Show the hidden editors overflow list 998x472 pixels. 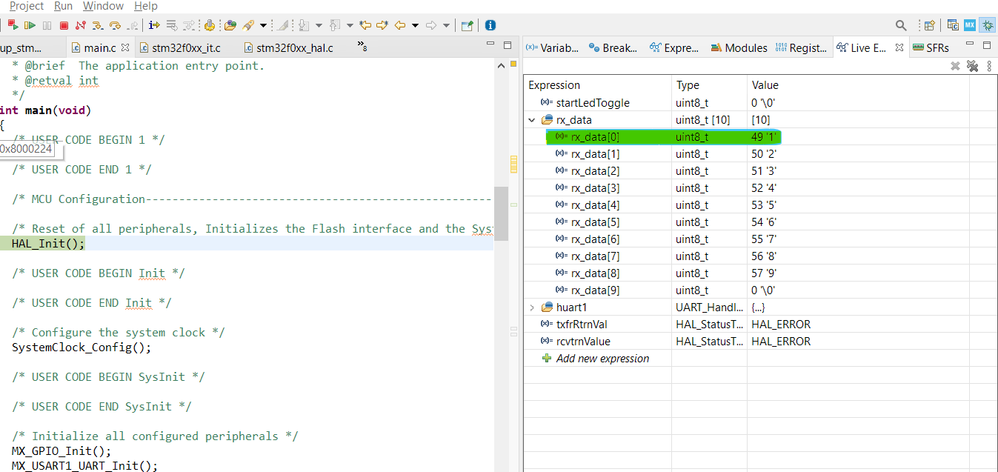(x=362, y=46)
